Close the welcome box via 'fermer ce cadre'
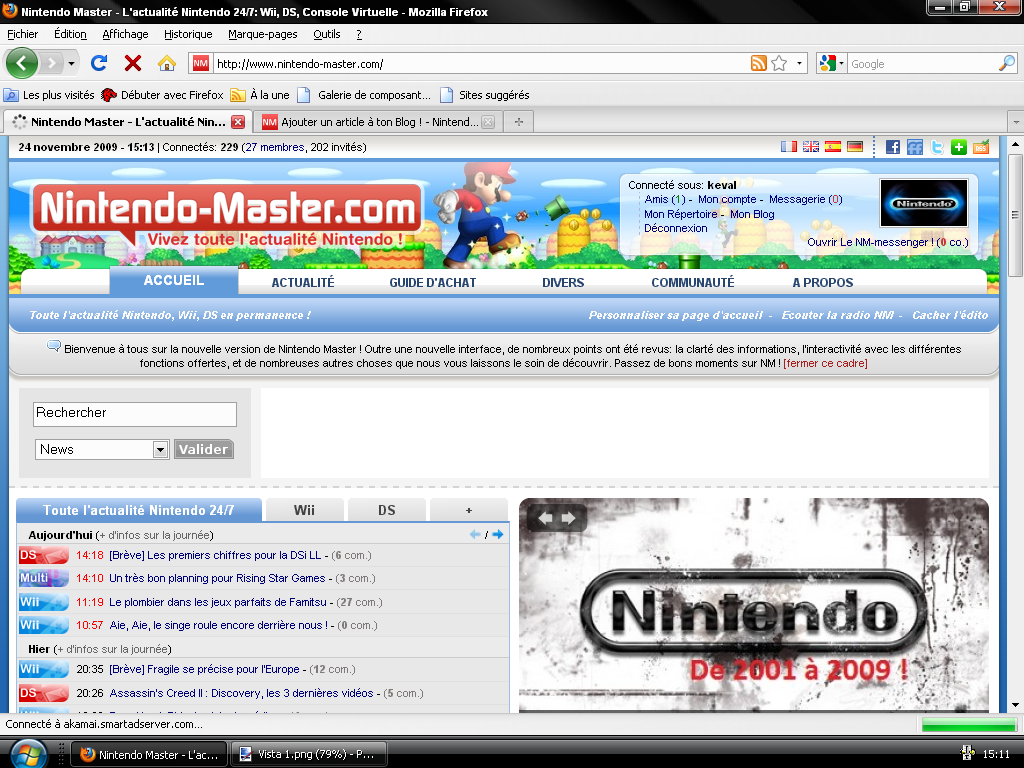The image size is (1024, 768). 825,363
